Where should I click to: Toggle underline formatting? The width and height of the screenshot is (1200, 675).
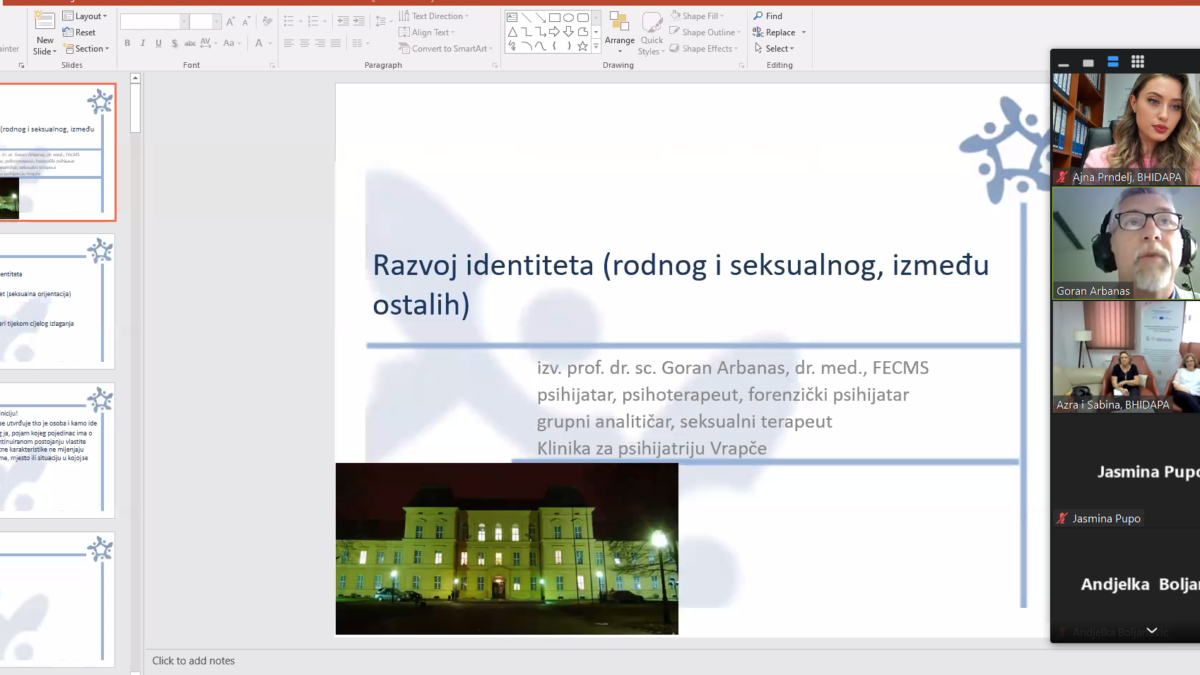coord(159,43)
